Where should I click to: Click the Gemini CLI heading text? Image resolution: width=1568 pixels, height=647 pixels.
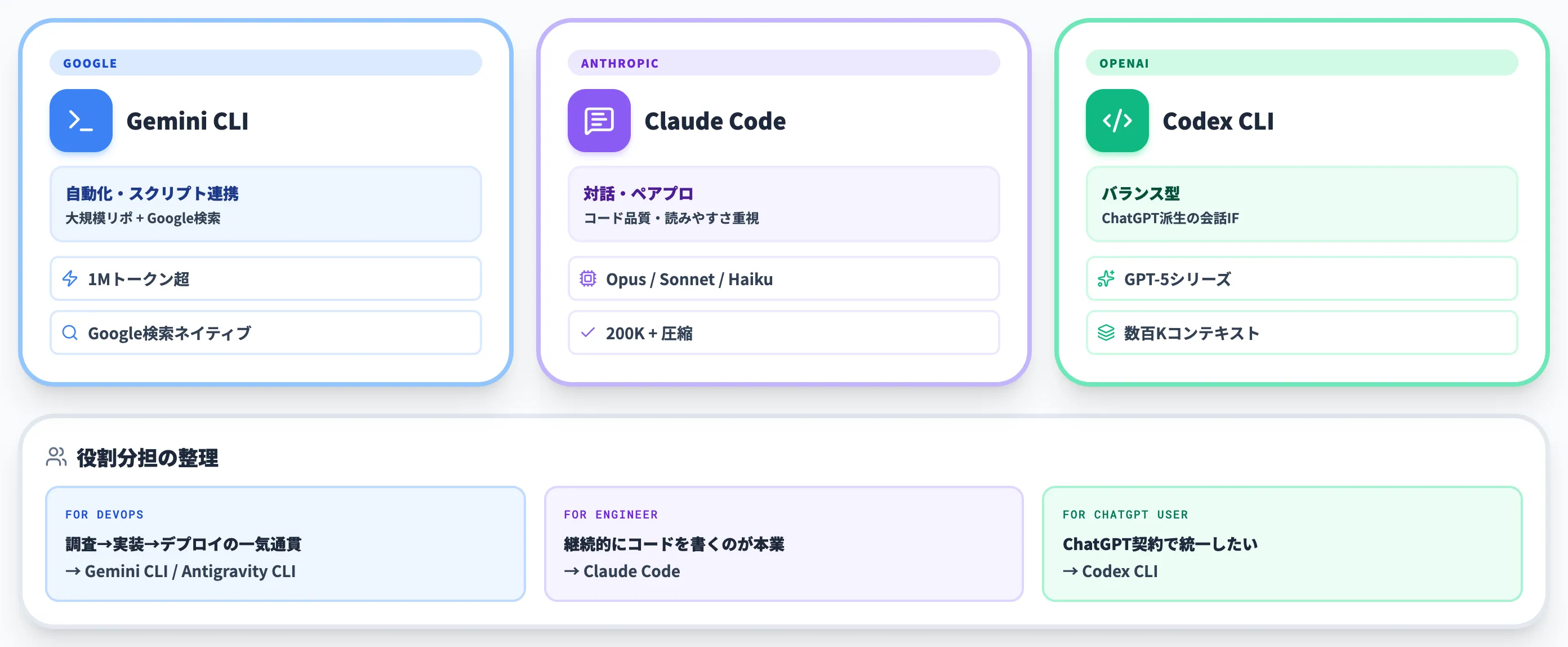pyautogui.click(x=188, y=121)
